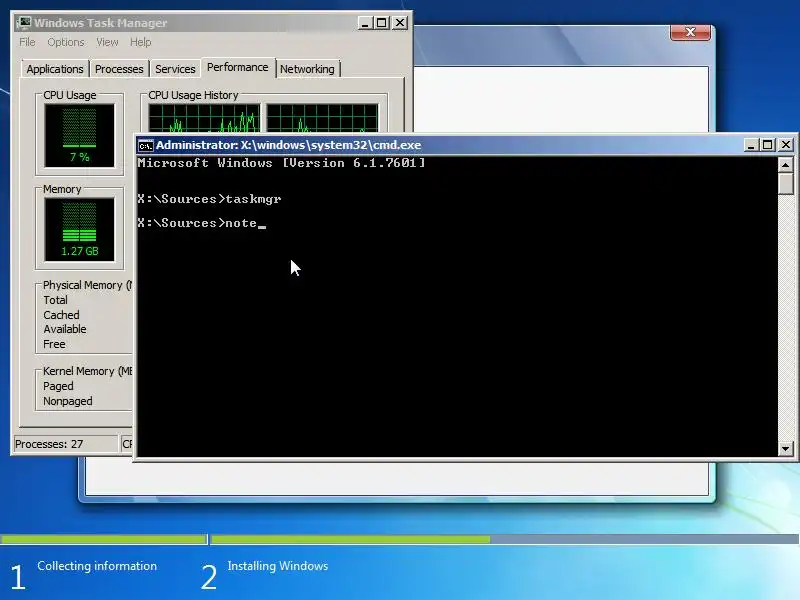Click the 'Available' physical memory label

65,329
